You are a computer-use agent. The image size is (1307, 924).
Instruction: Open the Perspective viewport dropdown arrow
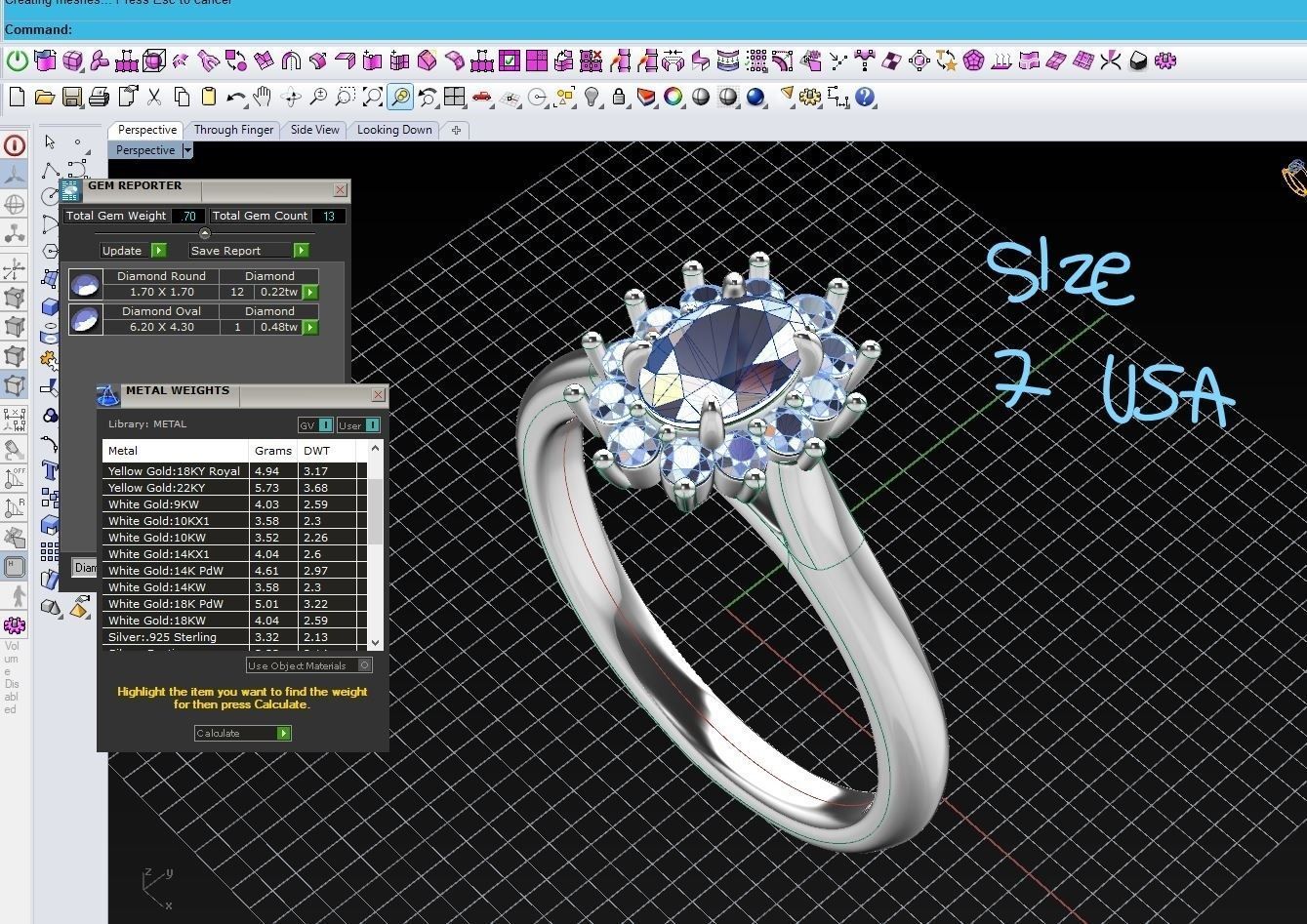tap(187, 150)
